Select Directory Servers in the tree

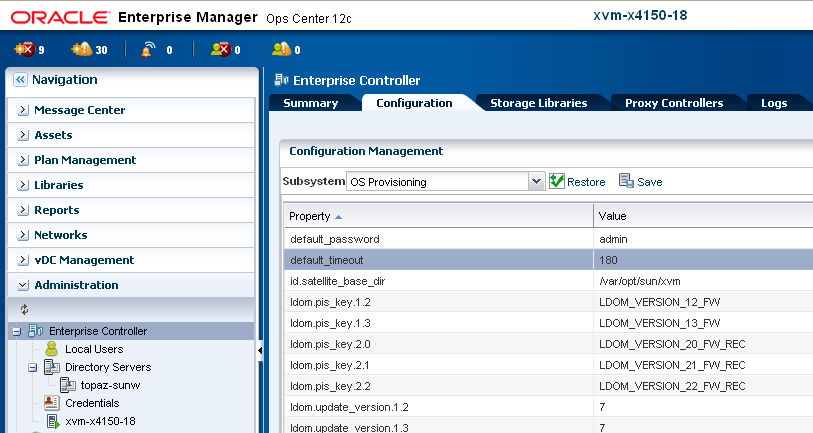(x=108, y=367)
